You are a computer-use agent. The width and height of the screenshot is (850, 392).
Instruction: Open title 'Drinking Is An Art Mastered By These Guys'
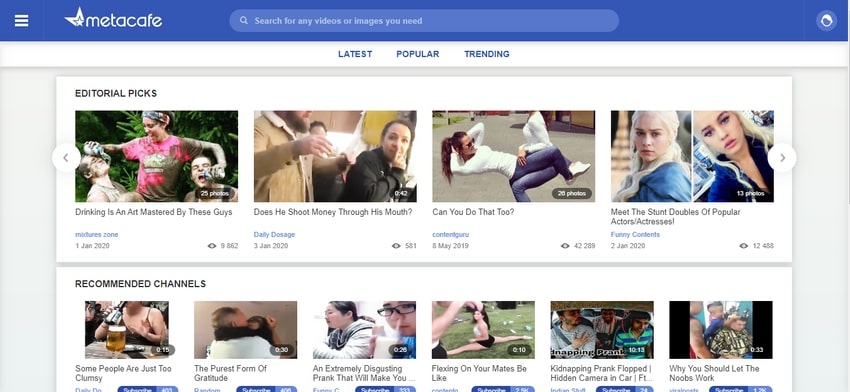point(154,212)
